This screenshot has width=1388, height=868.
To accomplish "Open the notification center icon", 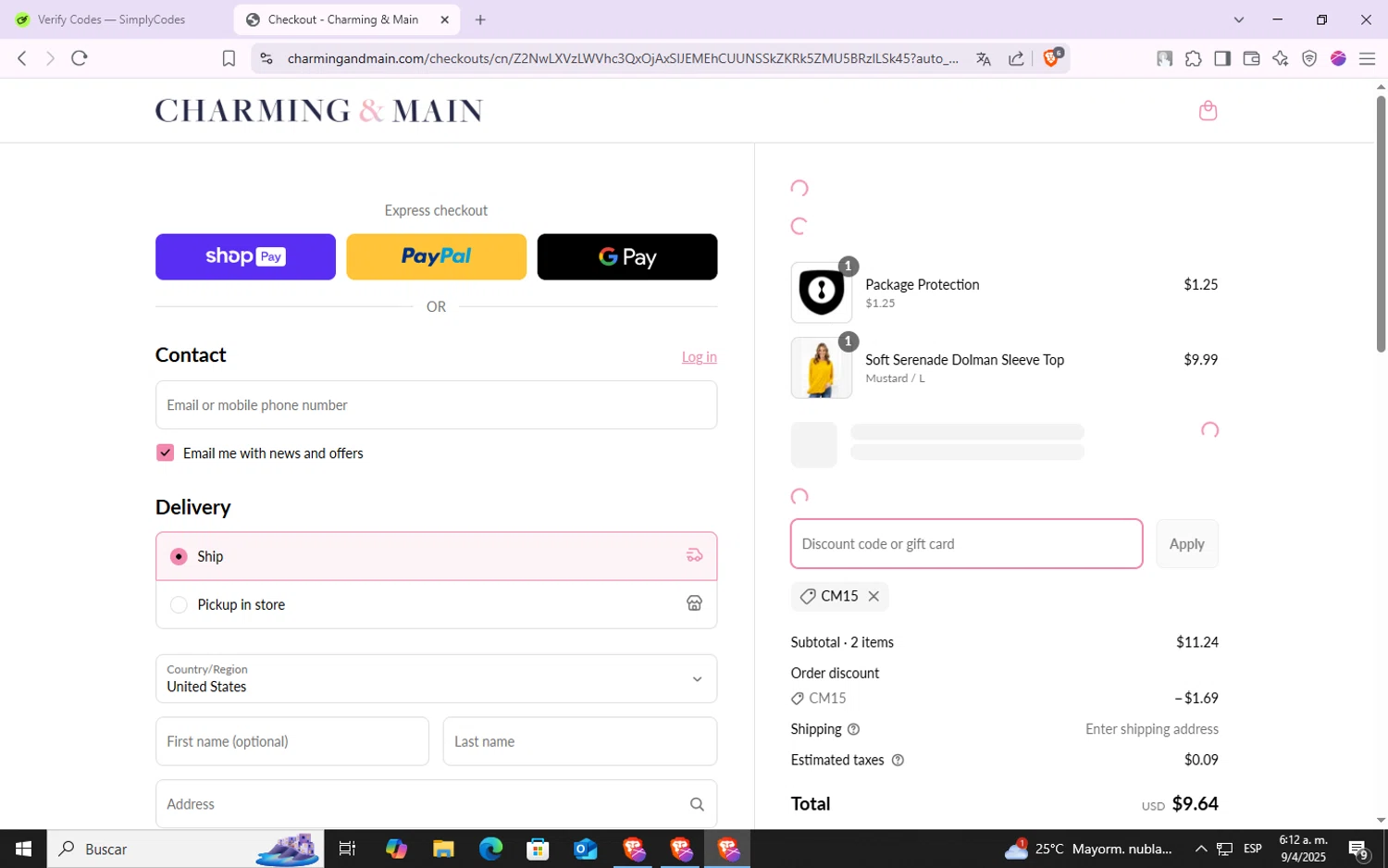I will point(1358,849).
